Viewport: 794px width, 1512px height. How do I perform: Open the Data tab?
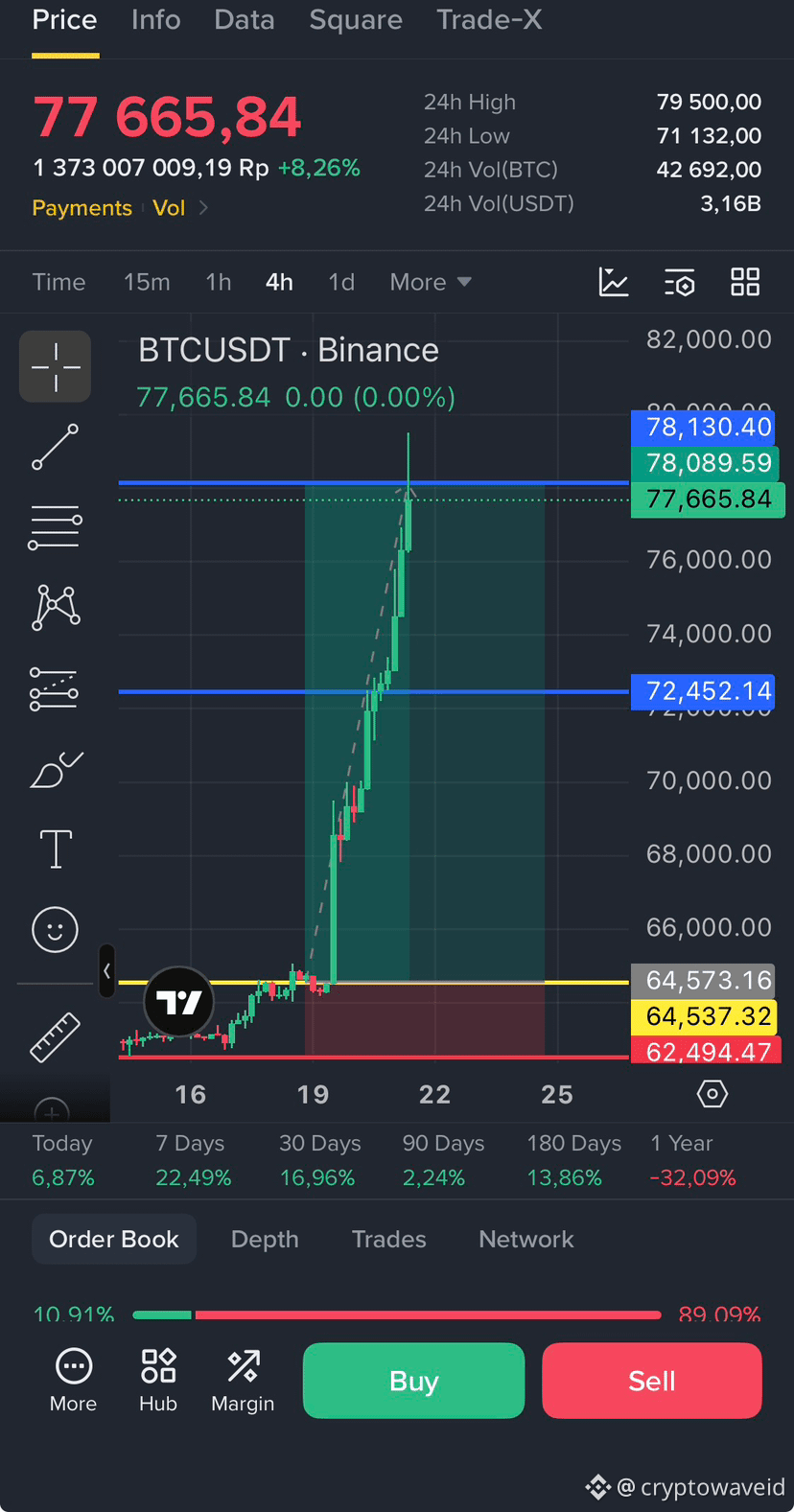pos(244,20)
